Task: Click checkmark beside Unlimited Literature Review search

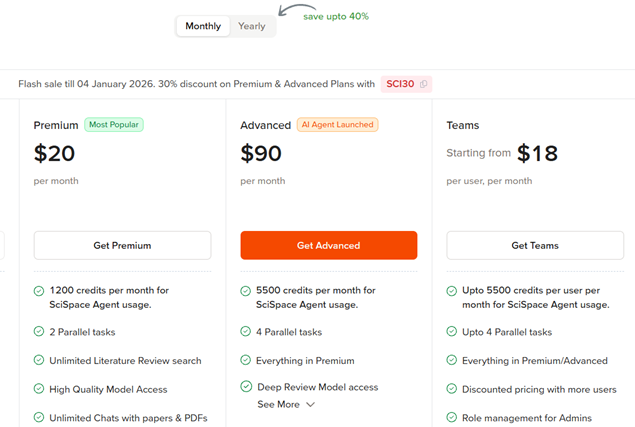Action: pos(39,361)
